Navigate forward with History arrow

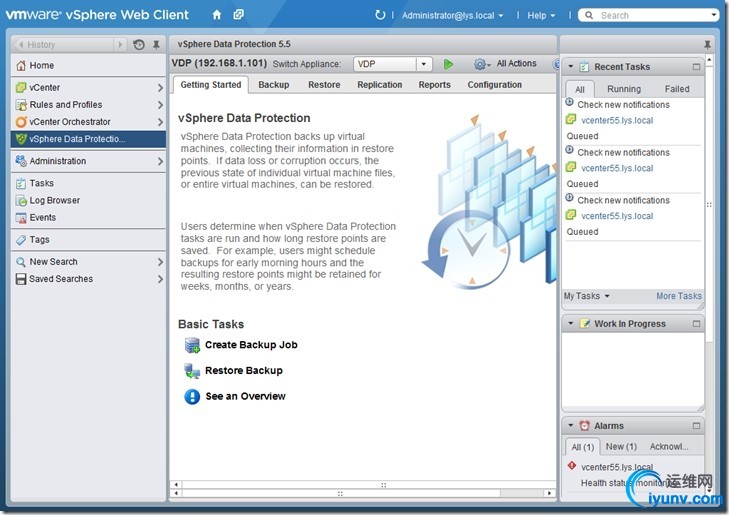pyautogui.click(x=120, y=45)
